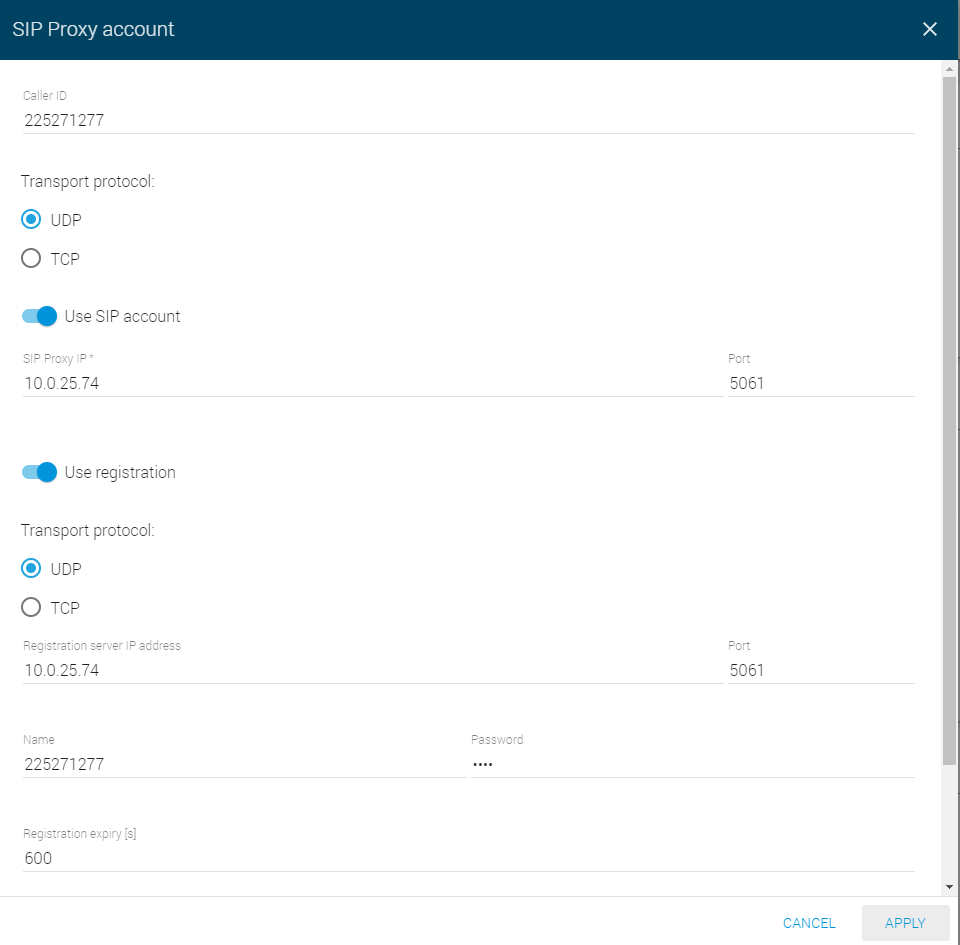Disable the Use SIP account switch
The width and height of the screenshot is (960, 945).
point(39,316)
